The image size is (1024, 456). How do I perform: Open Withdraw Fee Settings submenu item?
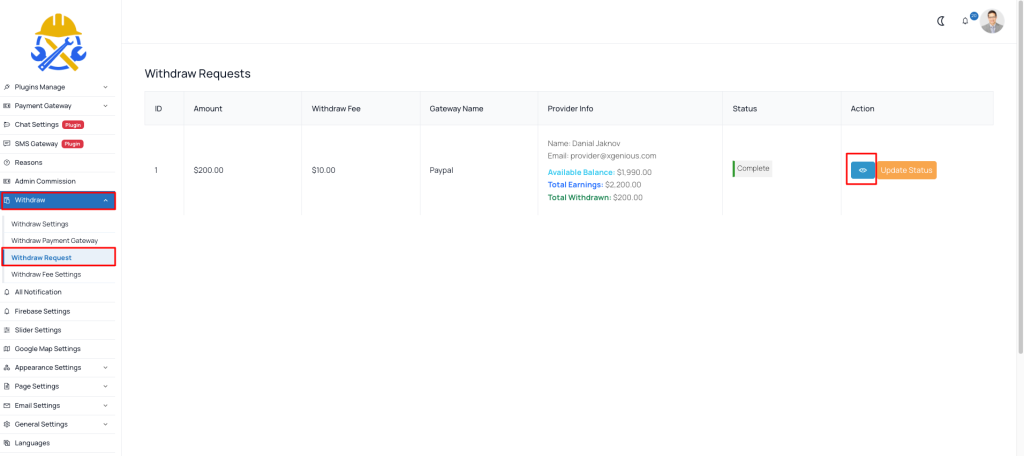pos(46,274)
